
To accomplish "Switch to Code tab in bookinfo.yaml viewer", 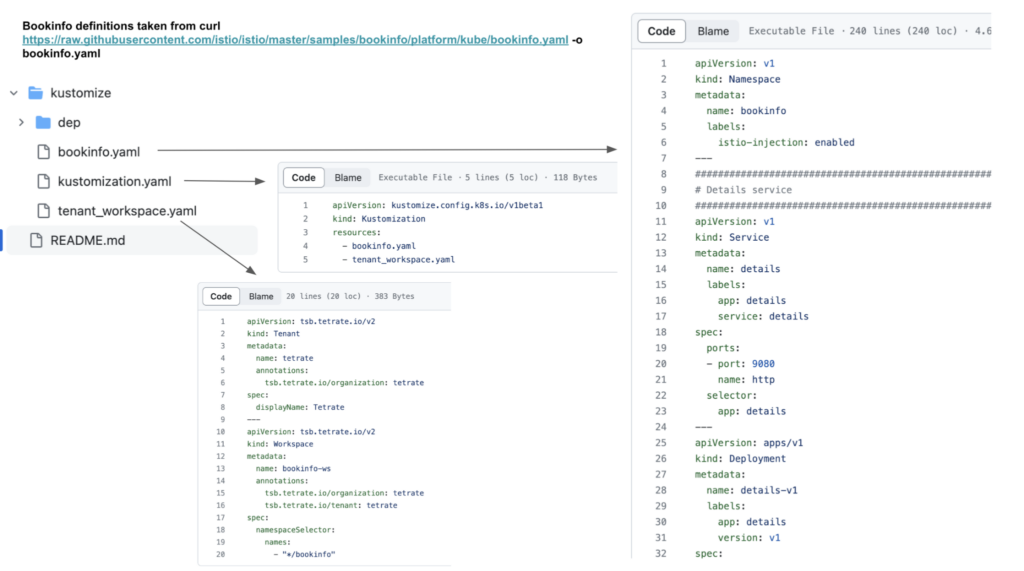I will click(661, 31).
